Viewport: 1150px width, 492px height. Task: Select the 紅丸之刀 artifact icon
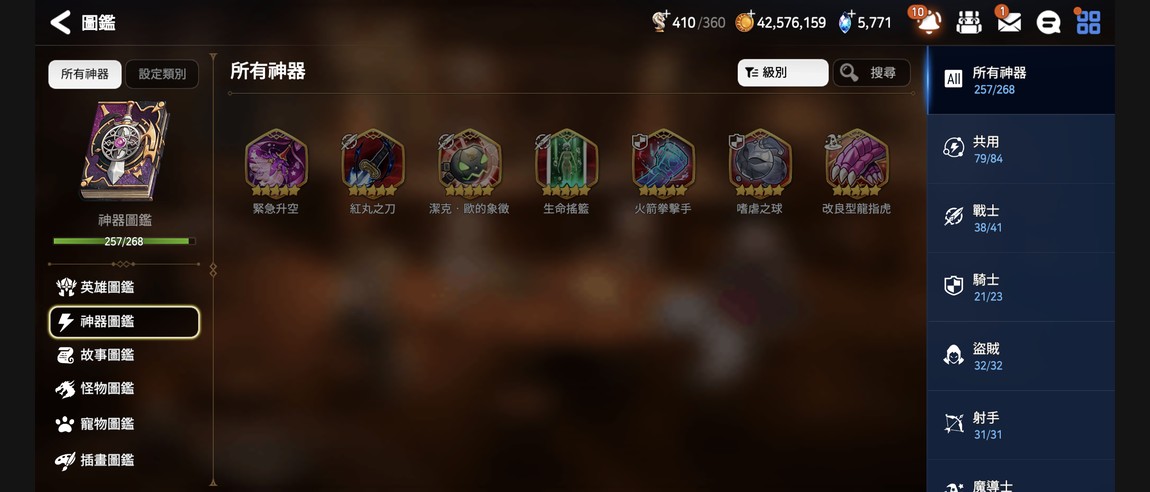(373, 163)
